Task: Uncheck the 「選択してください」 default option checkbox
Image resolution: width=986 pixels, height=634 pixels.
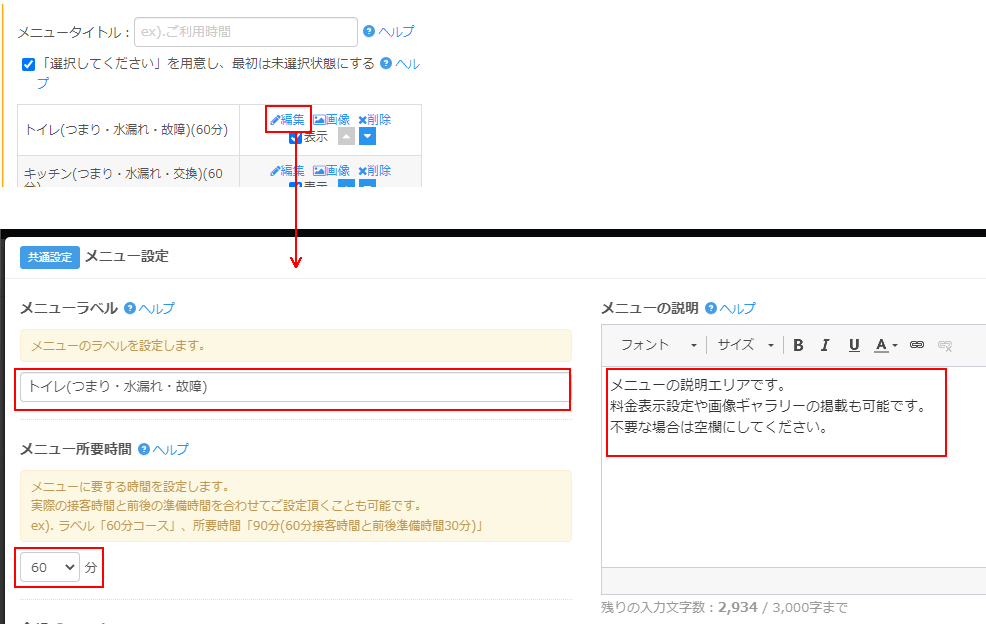Action: click(29, 64)
